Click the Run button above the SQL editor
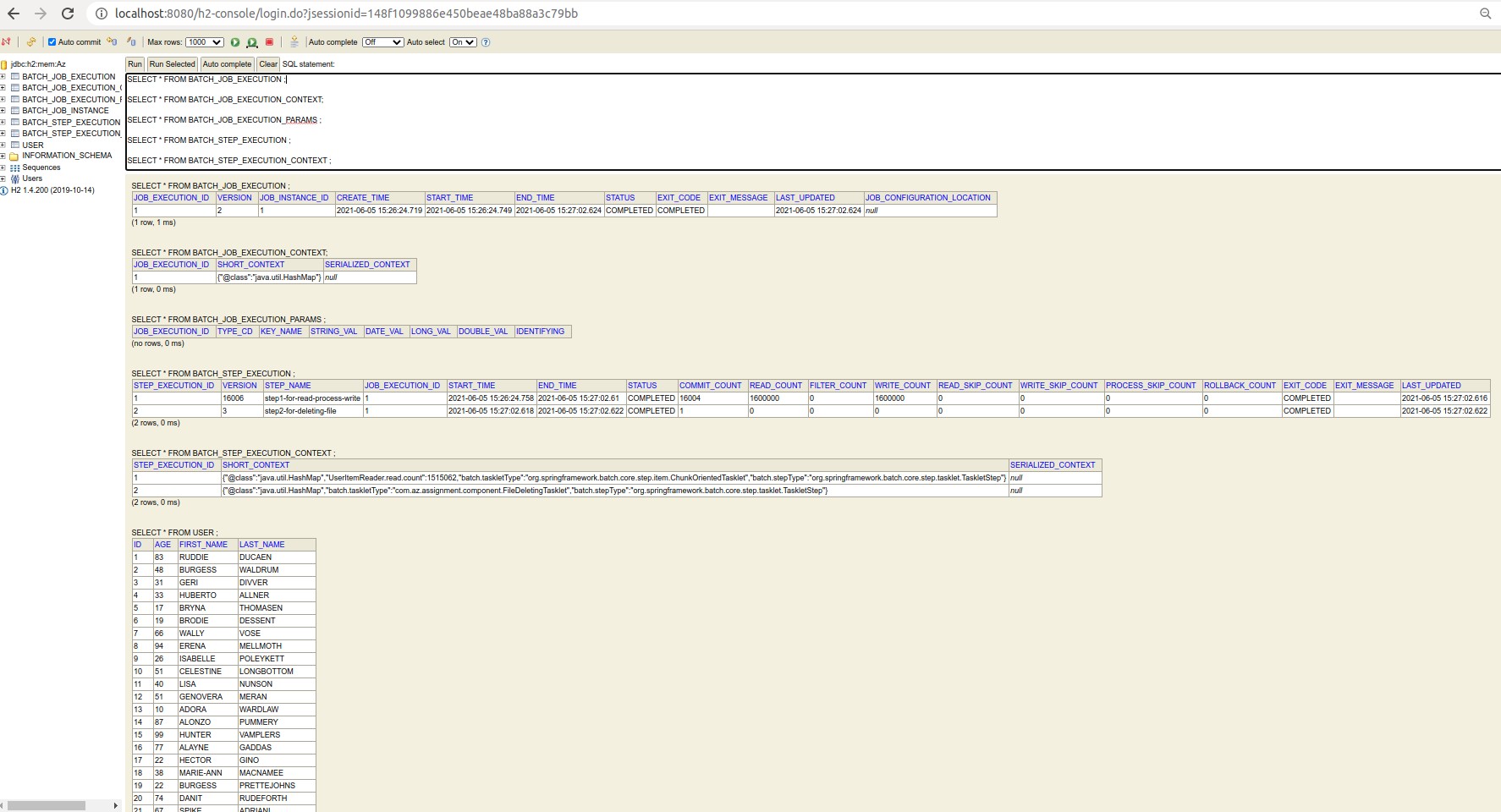This screenshot has width=1501, height=812. [x=135, y=64]
